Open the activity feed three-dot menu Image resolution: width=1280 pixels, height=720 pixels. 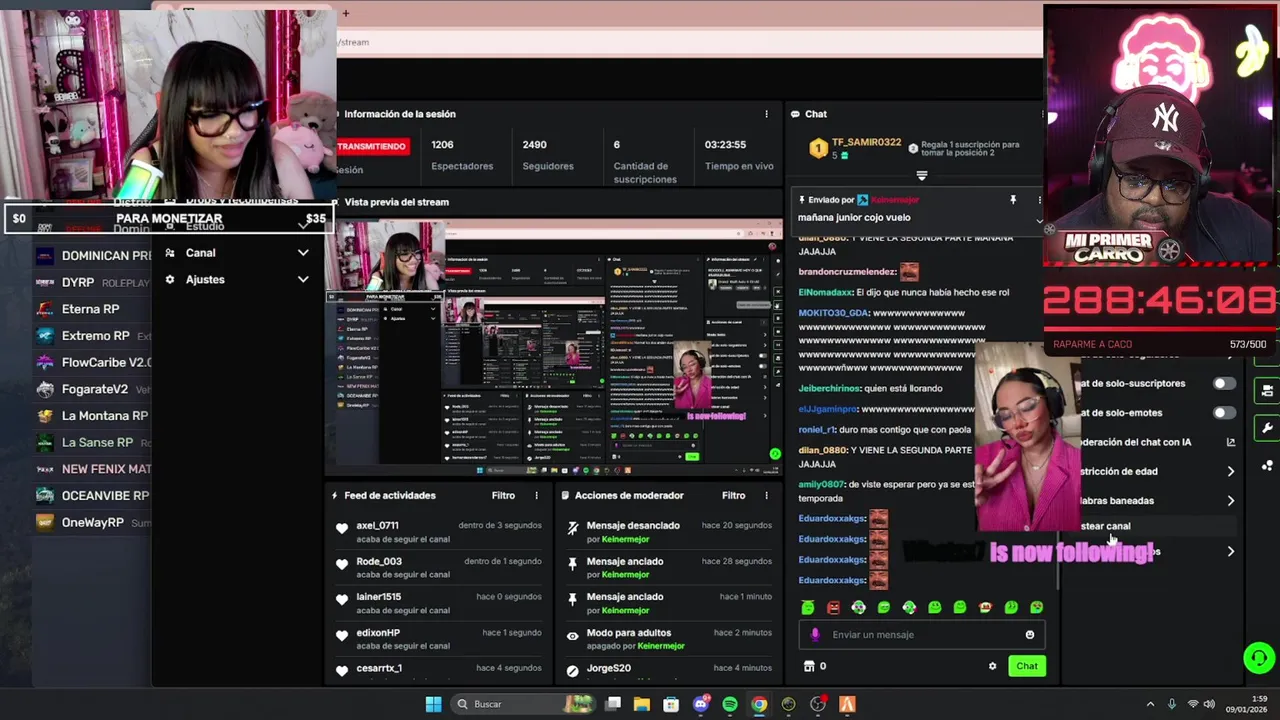point(536,495)
